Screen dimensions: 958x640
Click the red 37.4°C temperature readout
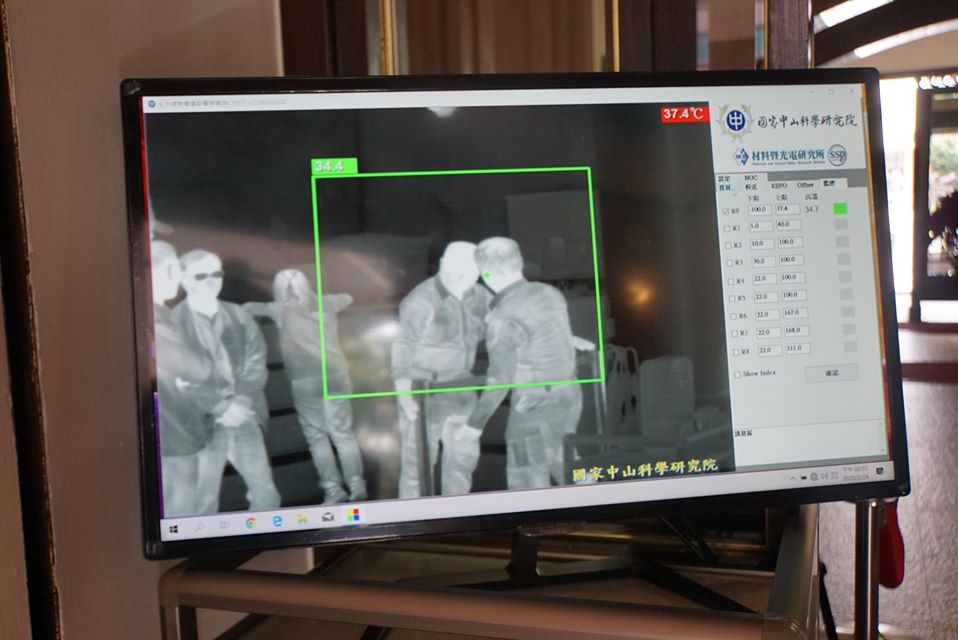click(x=684, y=114)
